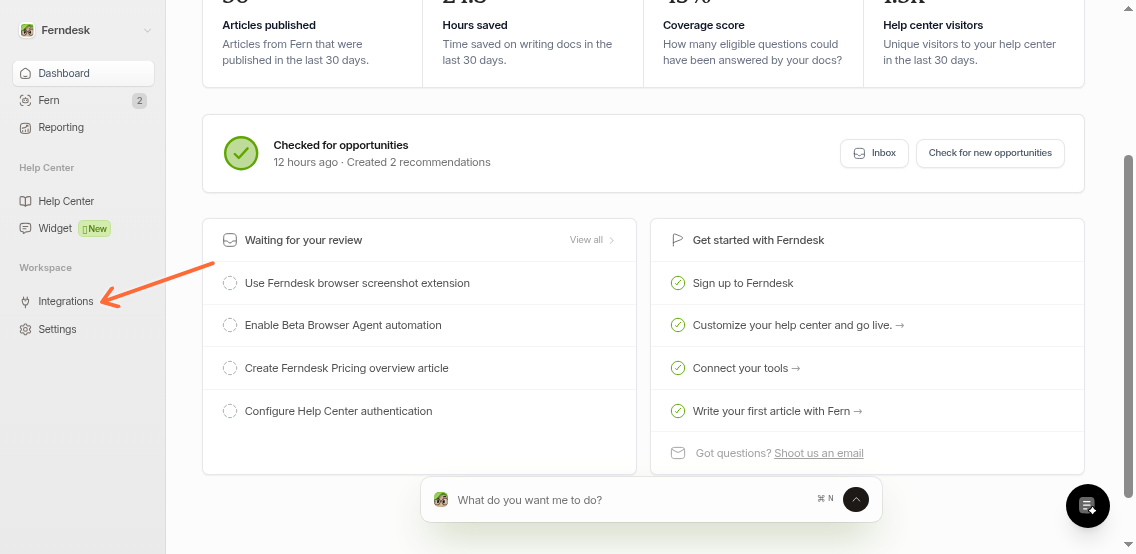Open Use Ferndesk browser screenshot extension item

[419, 283]
